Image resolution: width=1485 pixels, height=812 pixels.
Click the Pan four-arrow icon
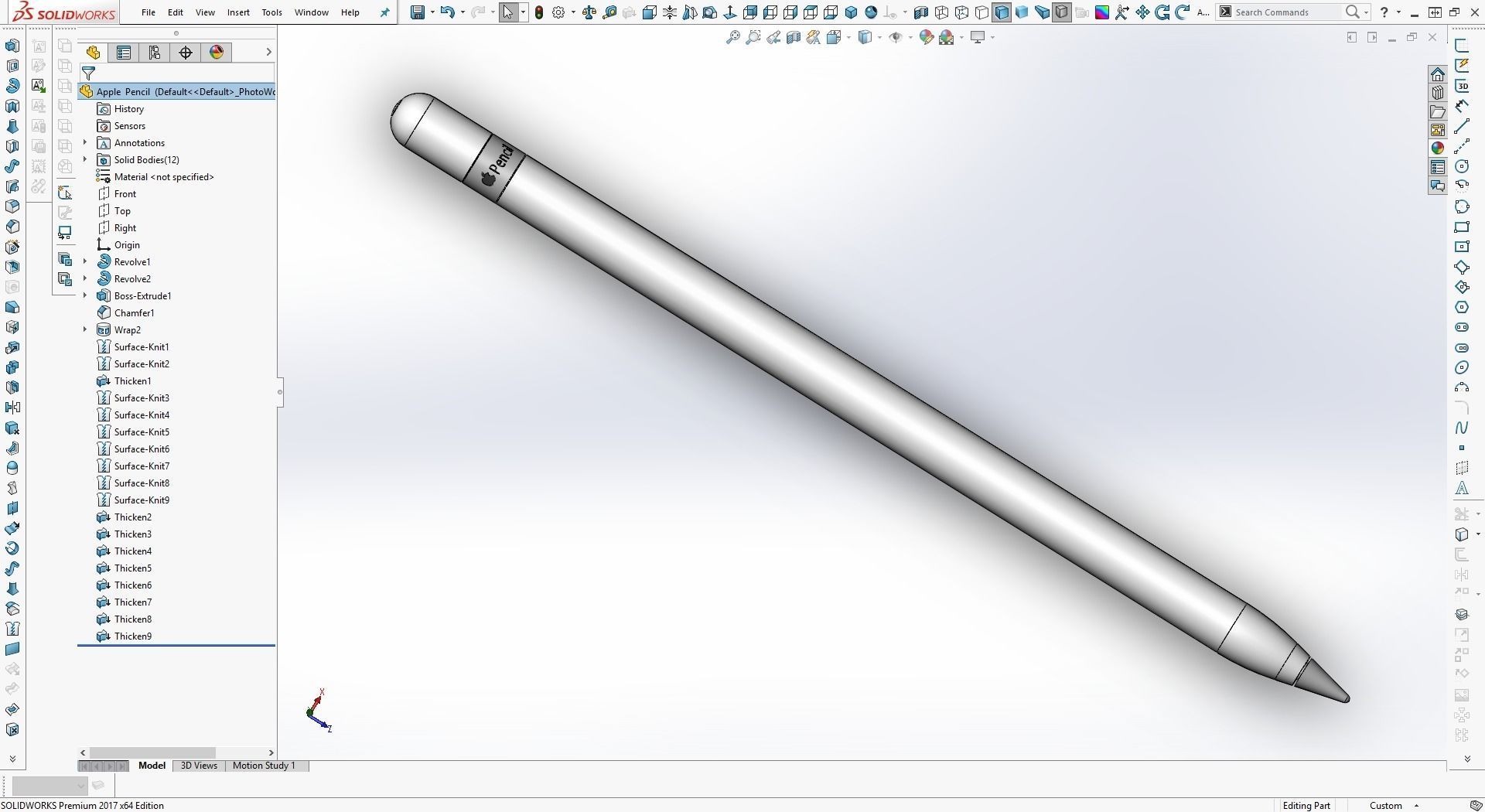(1142, 12)
